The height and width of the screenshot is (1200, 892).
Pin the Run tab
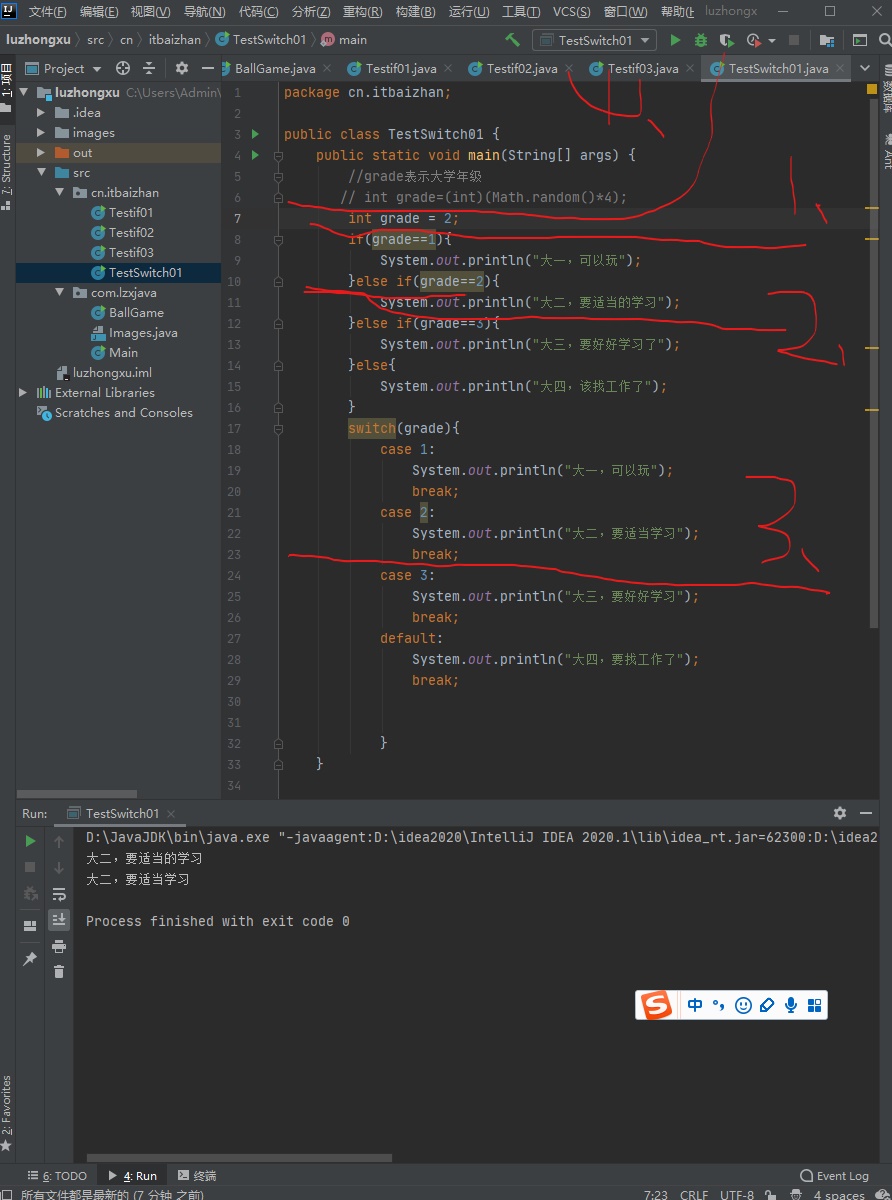pyautogui.click(x=30, y=959)
